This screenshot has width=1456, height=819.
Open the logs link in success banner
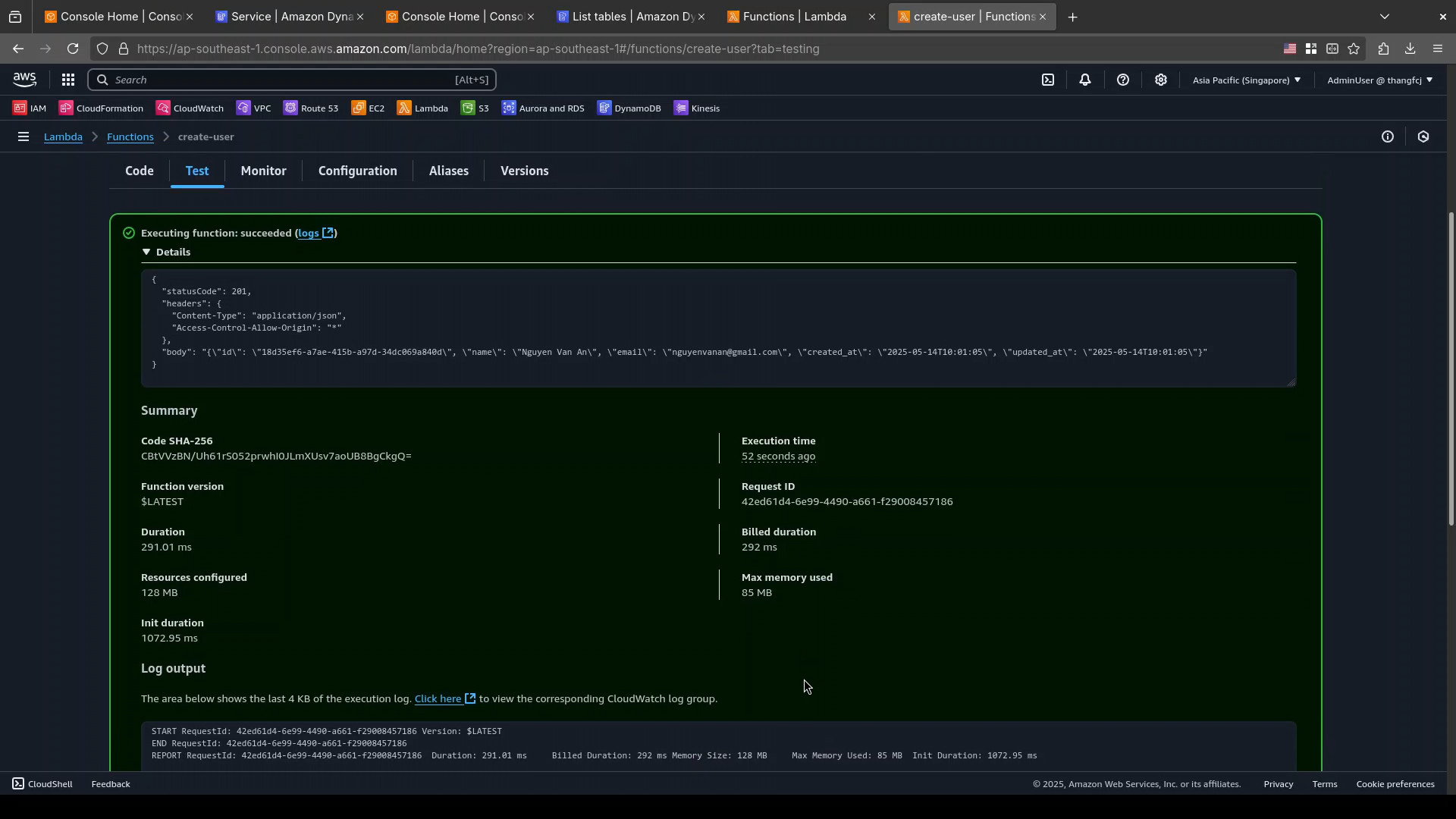(x=315, y=234)
